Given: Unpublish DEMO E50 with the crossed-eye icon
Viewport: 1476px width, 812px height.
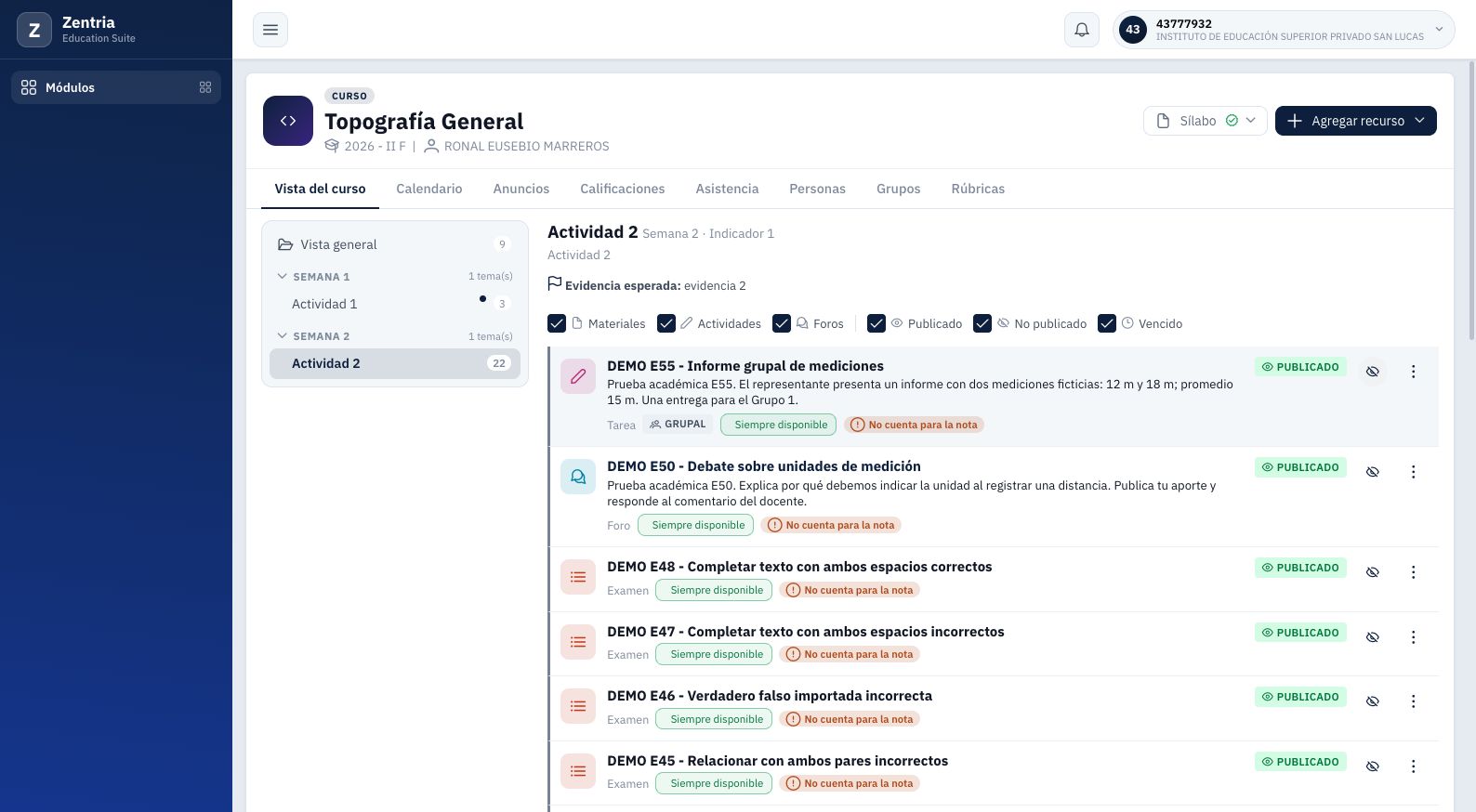Looking at the screenshot, I should coord(1372,472).
